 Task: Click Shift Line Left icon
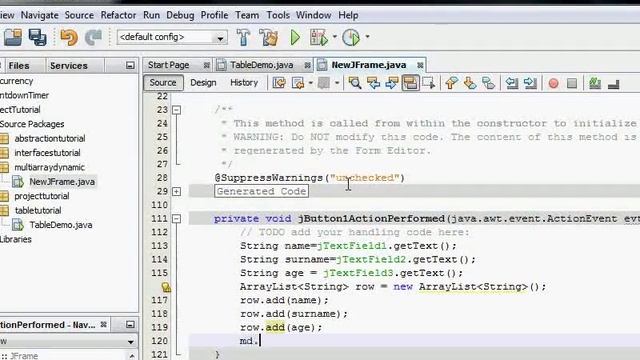(511, 83)
